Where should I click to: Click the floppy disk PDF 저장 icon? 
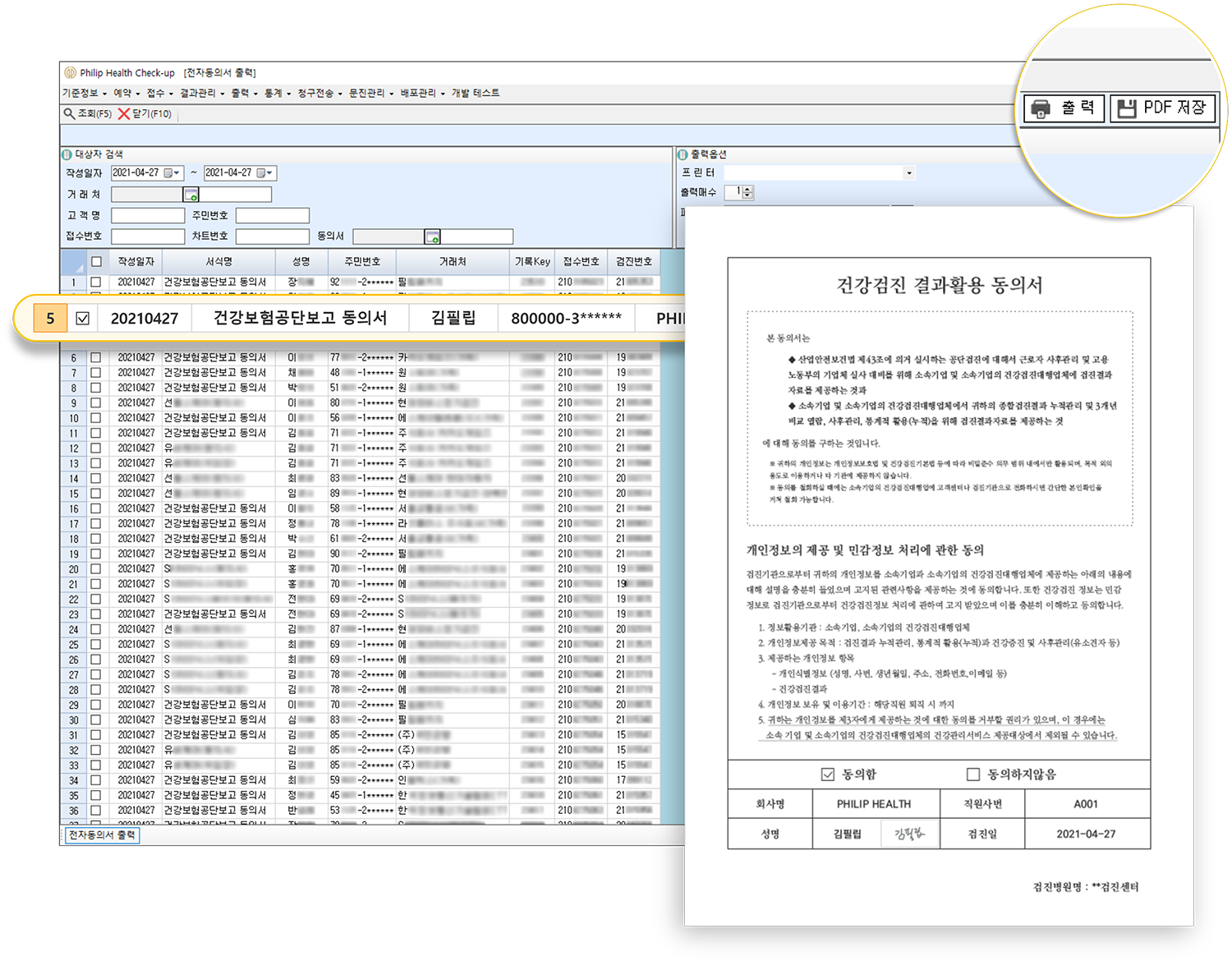coord(1127,108)
